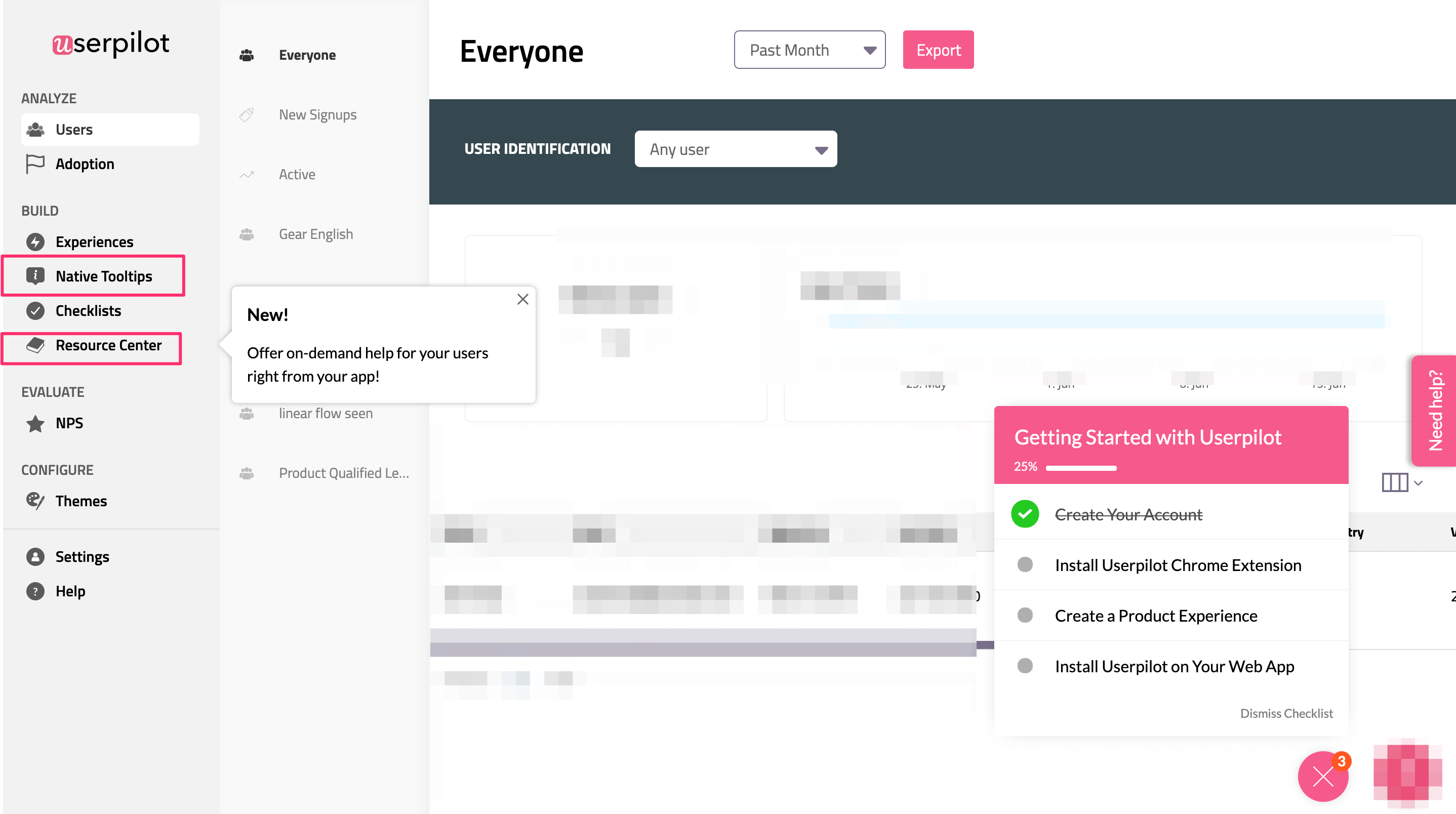1456x814 pixels.
Task: Select the New Signups segment
Action: (317, 115)
